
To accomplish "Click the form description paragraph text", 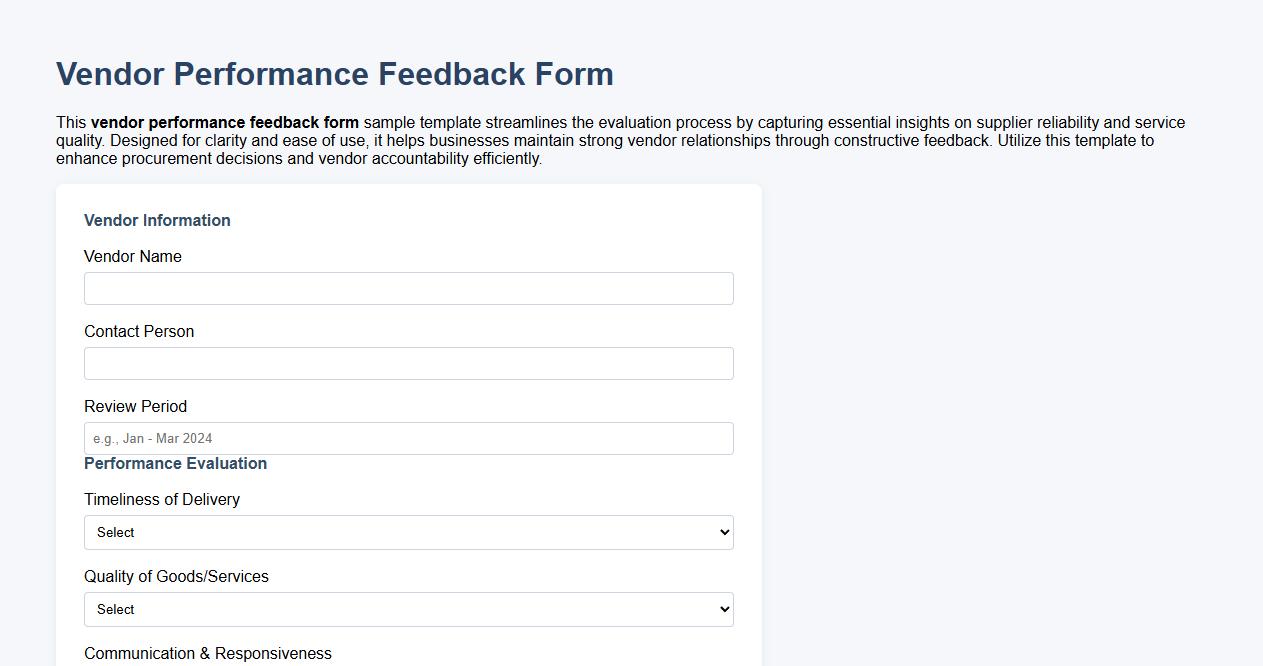I will [620, 140].
